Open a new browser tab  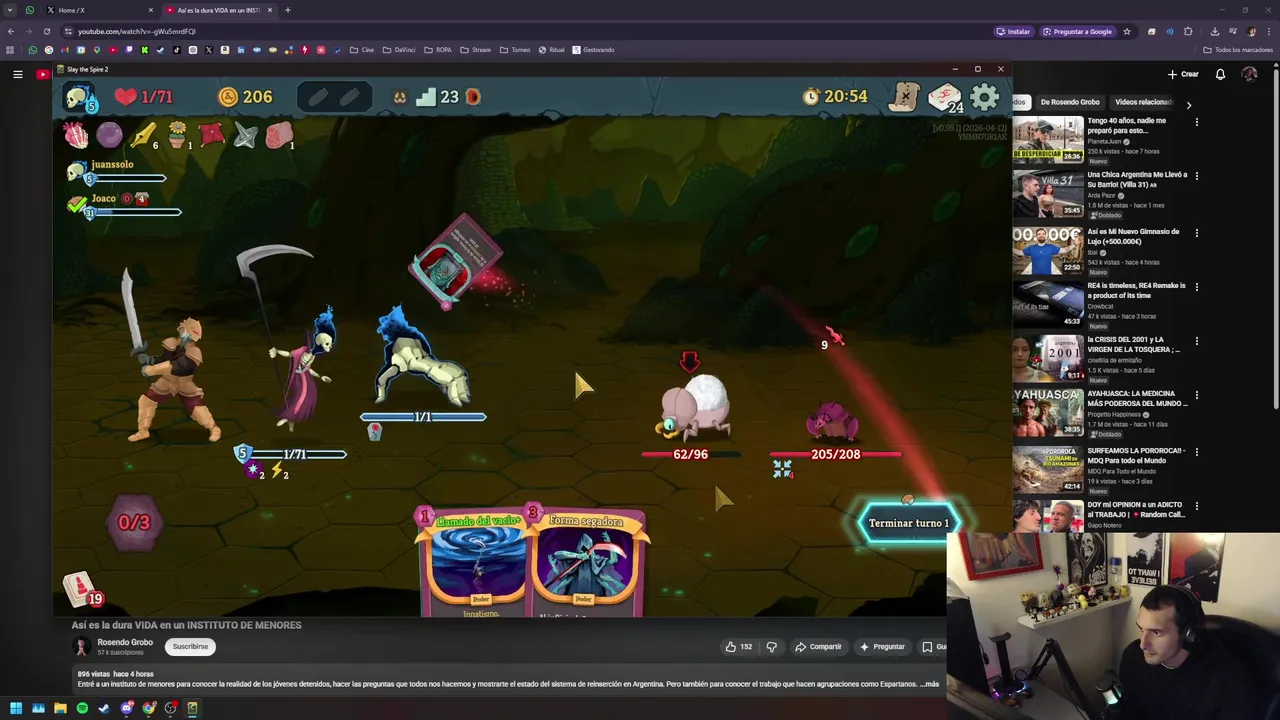[287, 10]
